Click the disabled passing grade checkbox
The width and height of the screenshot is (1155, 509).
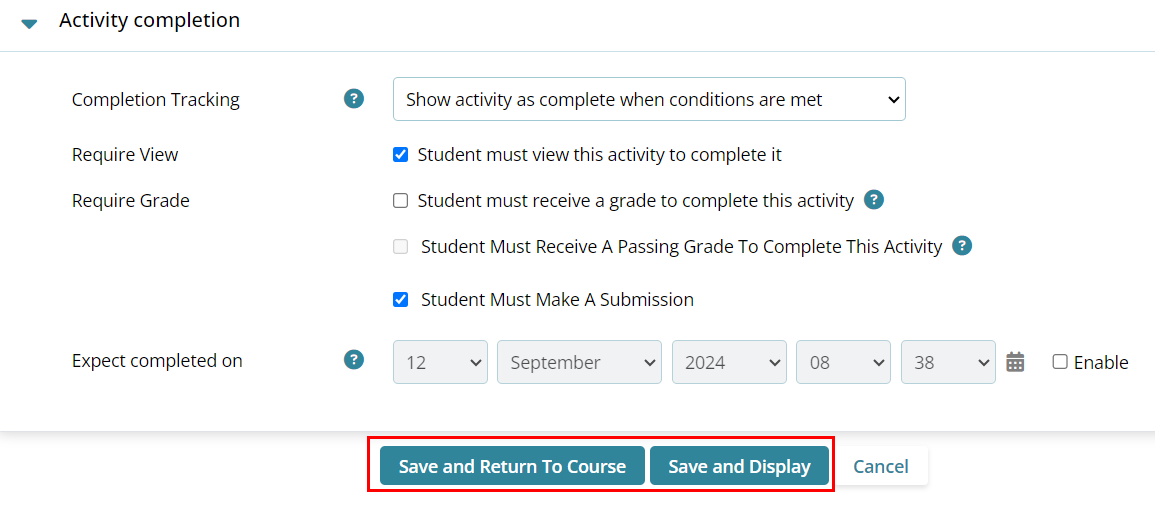[401, 247]
